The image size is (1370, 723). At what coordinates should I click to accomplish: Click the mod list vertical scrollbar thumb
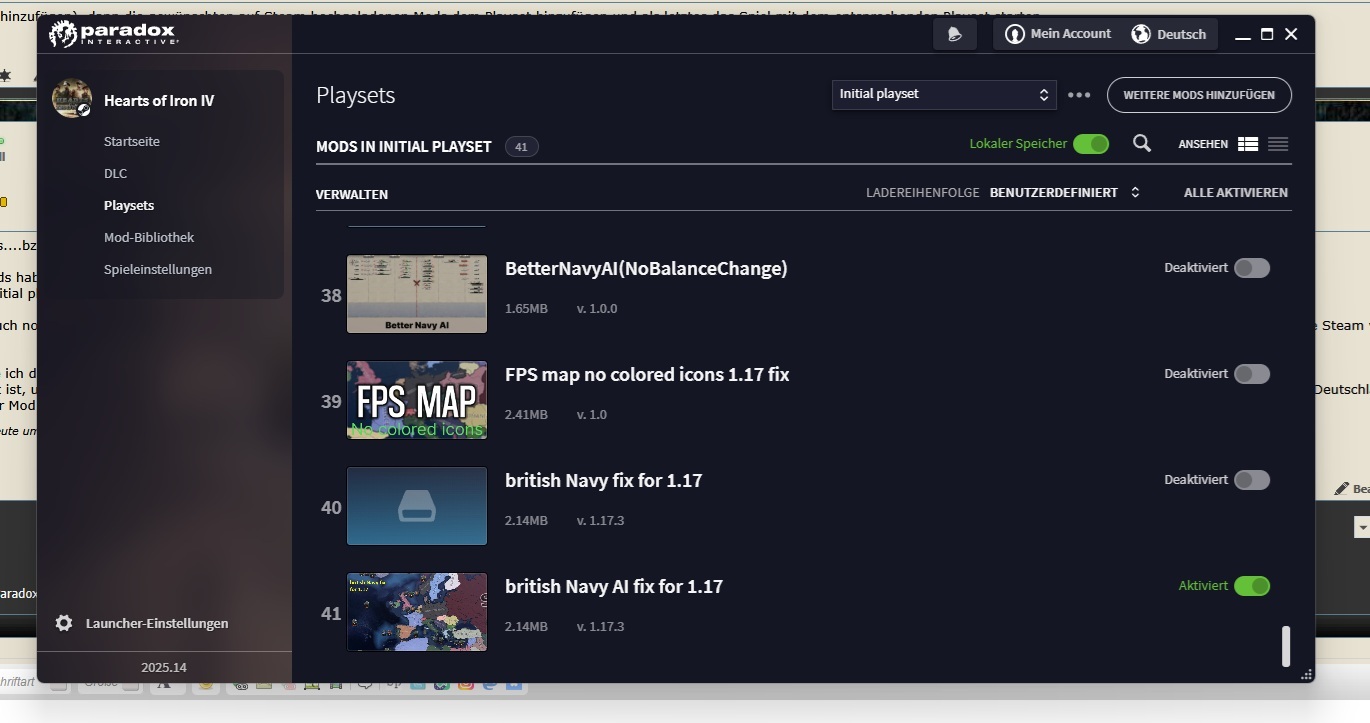coord(1286,646)
